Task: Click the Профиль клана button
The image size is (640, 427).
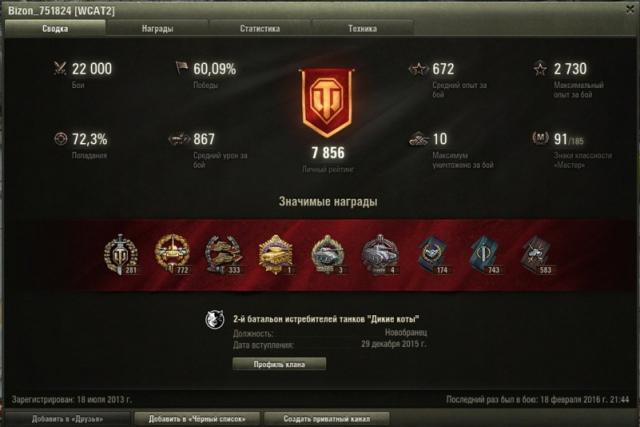Action: [279, 364]
